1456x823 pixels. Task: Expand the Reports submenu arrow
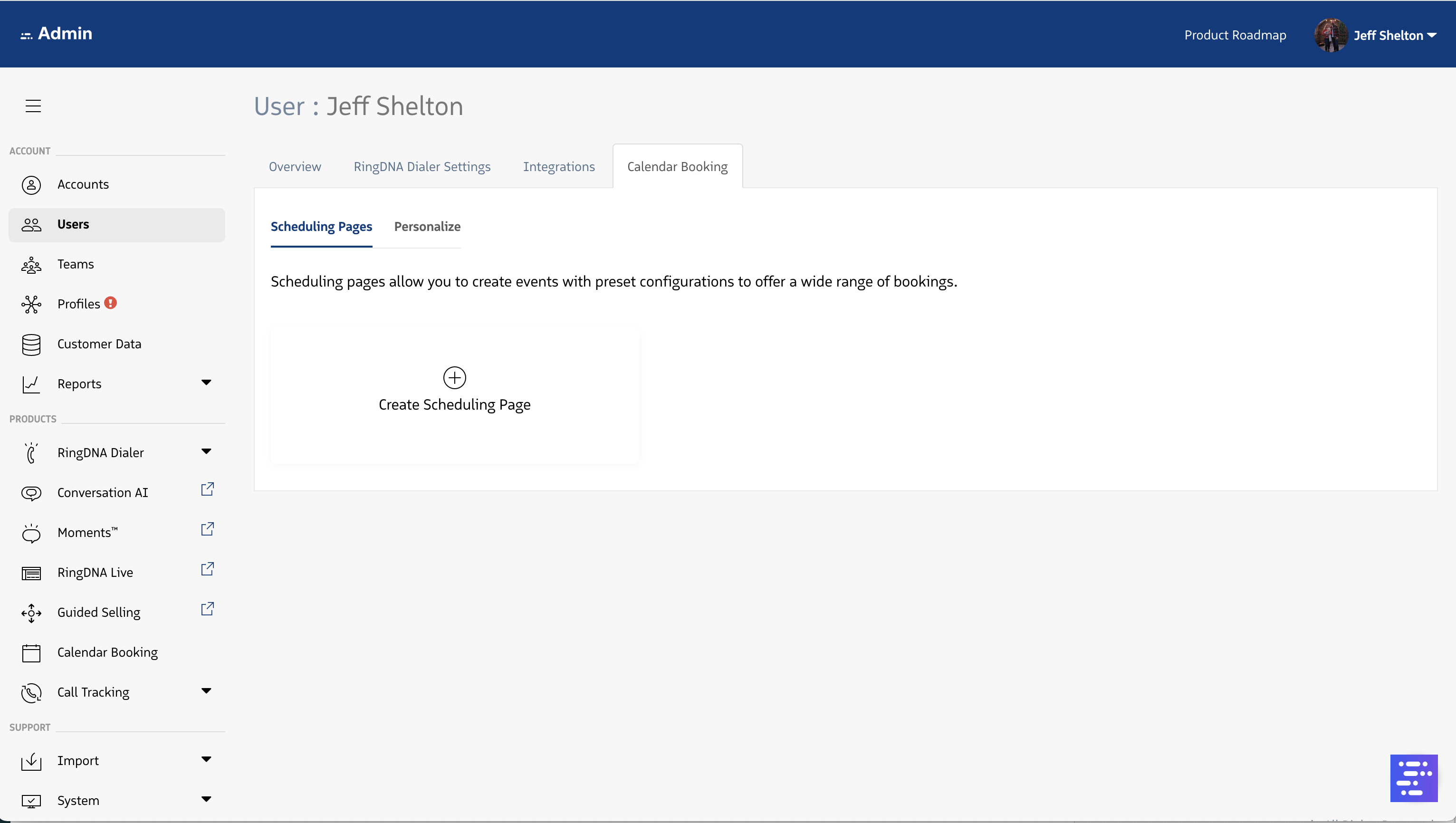click(206, 383)
